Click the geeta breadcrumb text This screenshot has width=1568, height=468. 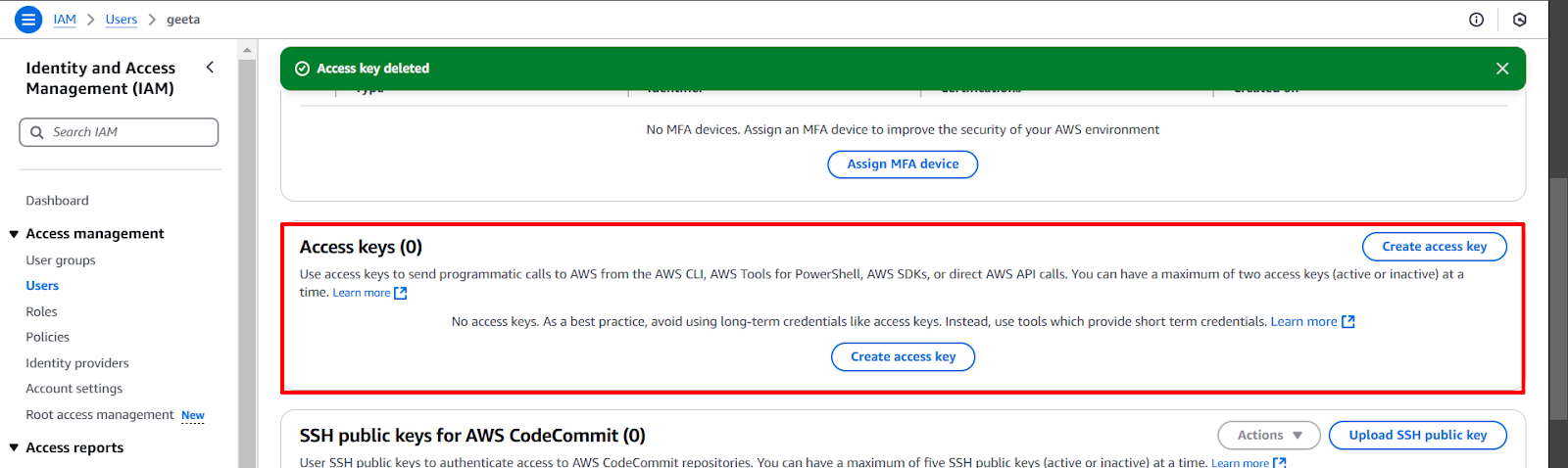click(x=183, y=20)
